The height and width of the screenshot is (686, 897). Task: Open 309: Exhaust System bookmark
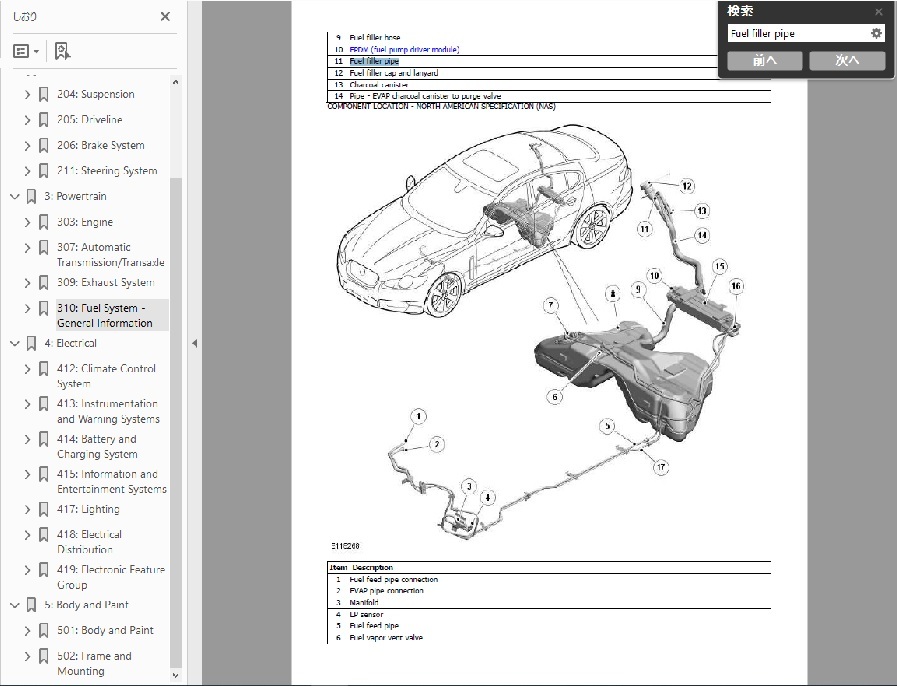[x=106, y=283]
